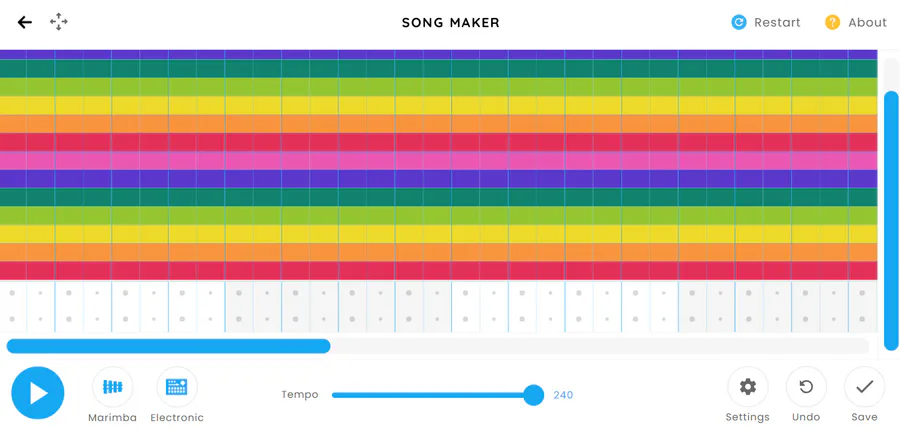Screen dimensions: 900x429
Task: Undo last action with Undo icon
Action: [x=806, y=387]
